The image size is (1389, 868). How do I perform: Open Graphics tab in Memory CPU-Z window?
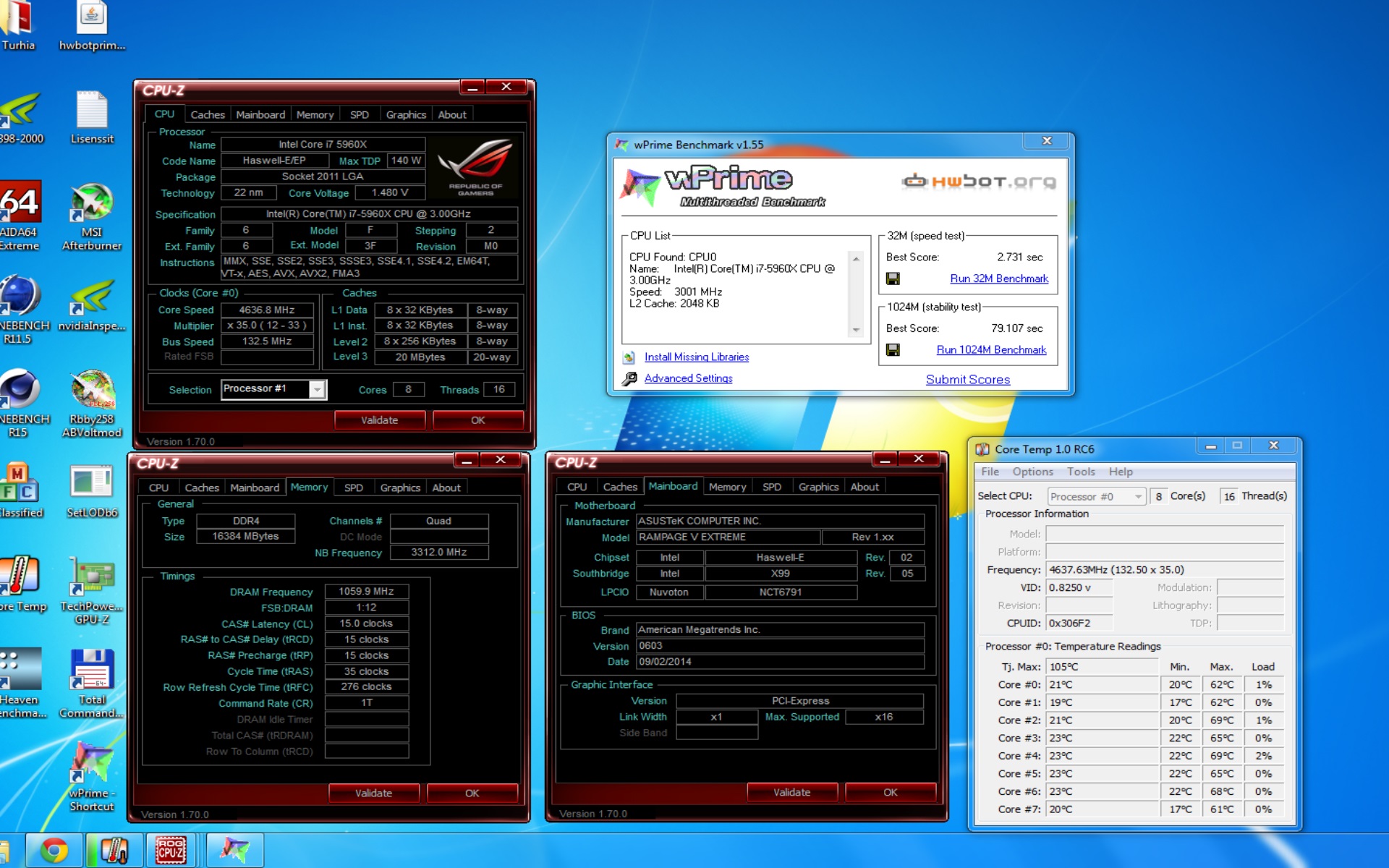point(400,488)
